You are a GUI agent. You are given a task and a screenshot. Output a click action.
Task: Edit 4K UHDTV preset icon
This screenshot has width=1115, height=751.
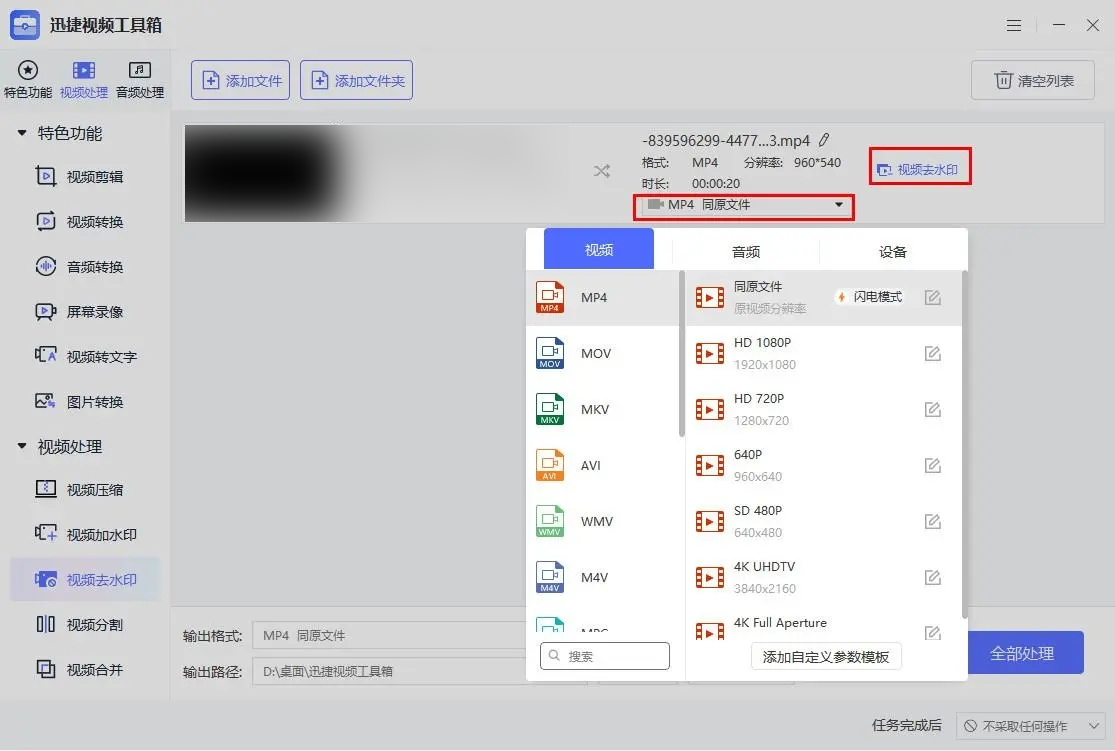pyautogui.click(x=933, y=577)
